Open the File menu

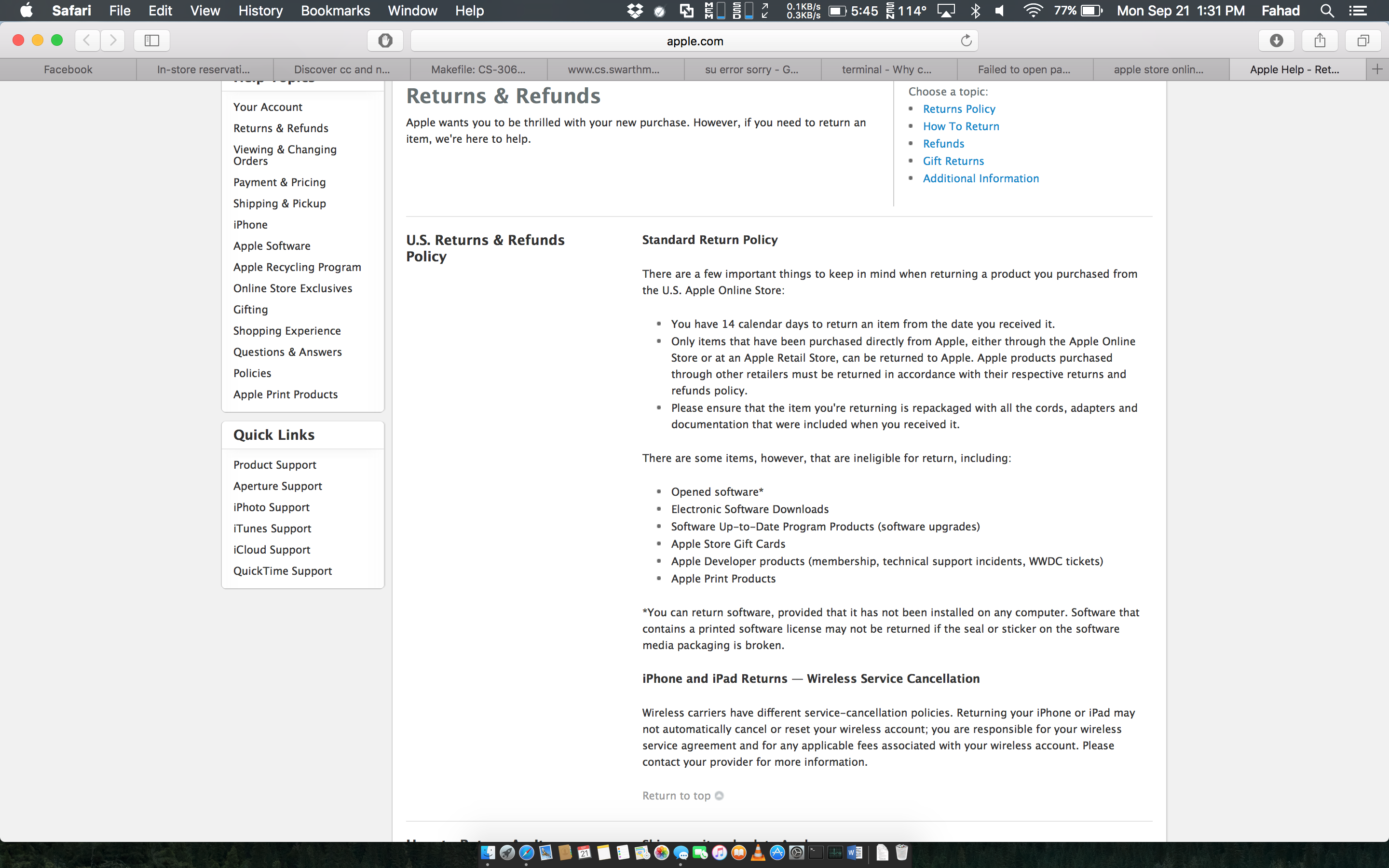coord(120,10)
